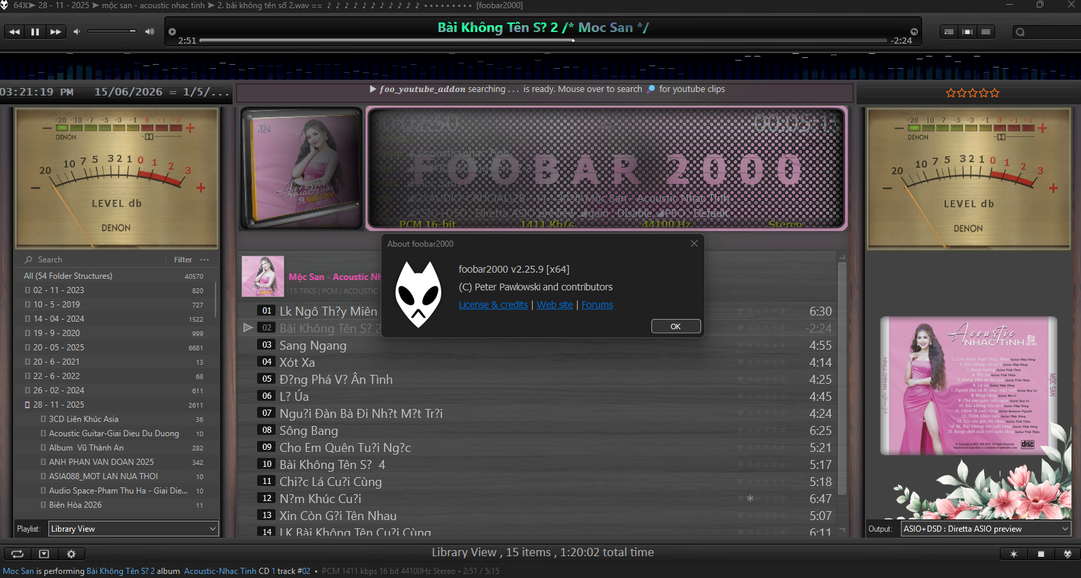Collapse the 28 - 11 - 2025 folder

(x=28, y=405)
